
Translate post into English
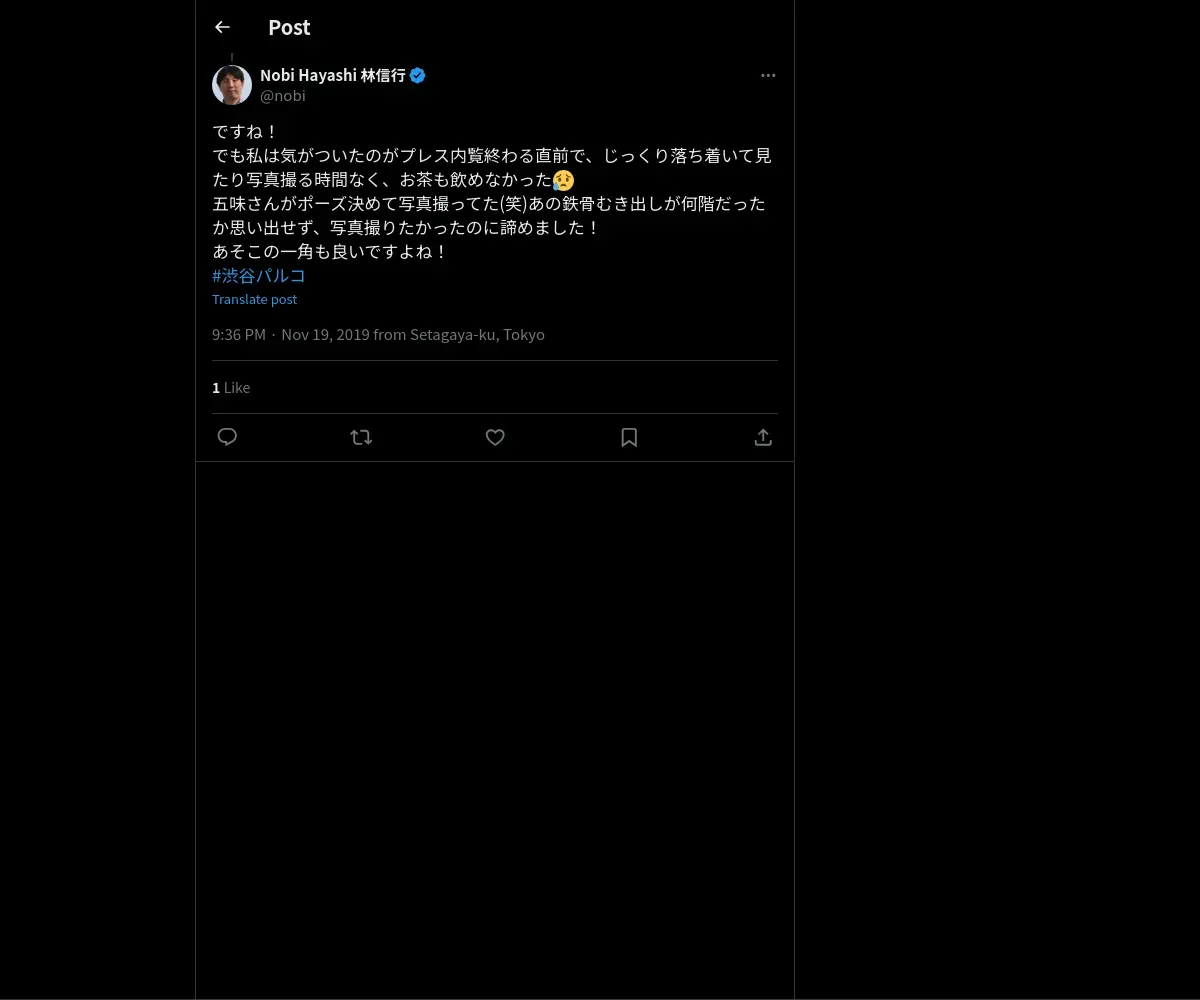[x=254, y=299]
